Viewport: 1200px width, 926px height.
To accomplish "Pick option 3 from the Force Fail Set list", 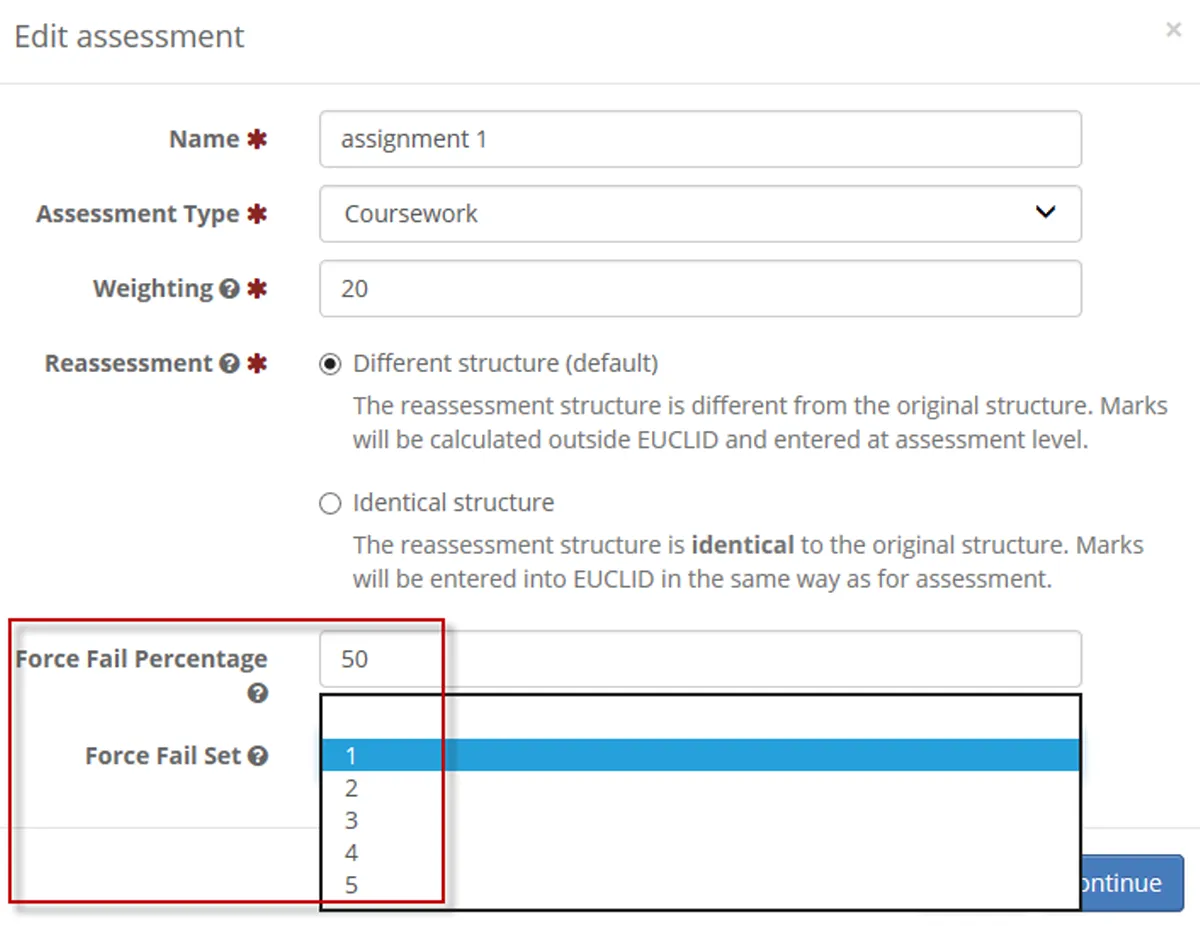I will pyautogui.click(x=700, y=821).
